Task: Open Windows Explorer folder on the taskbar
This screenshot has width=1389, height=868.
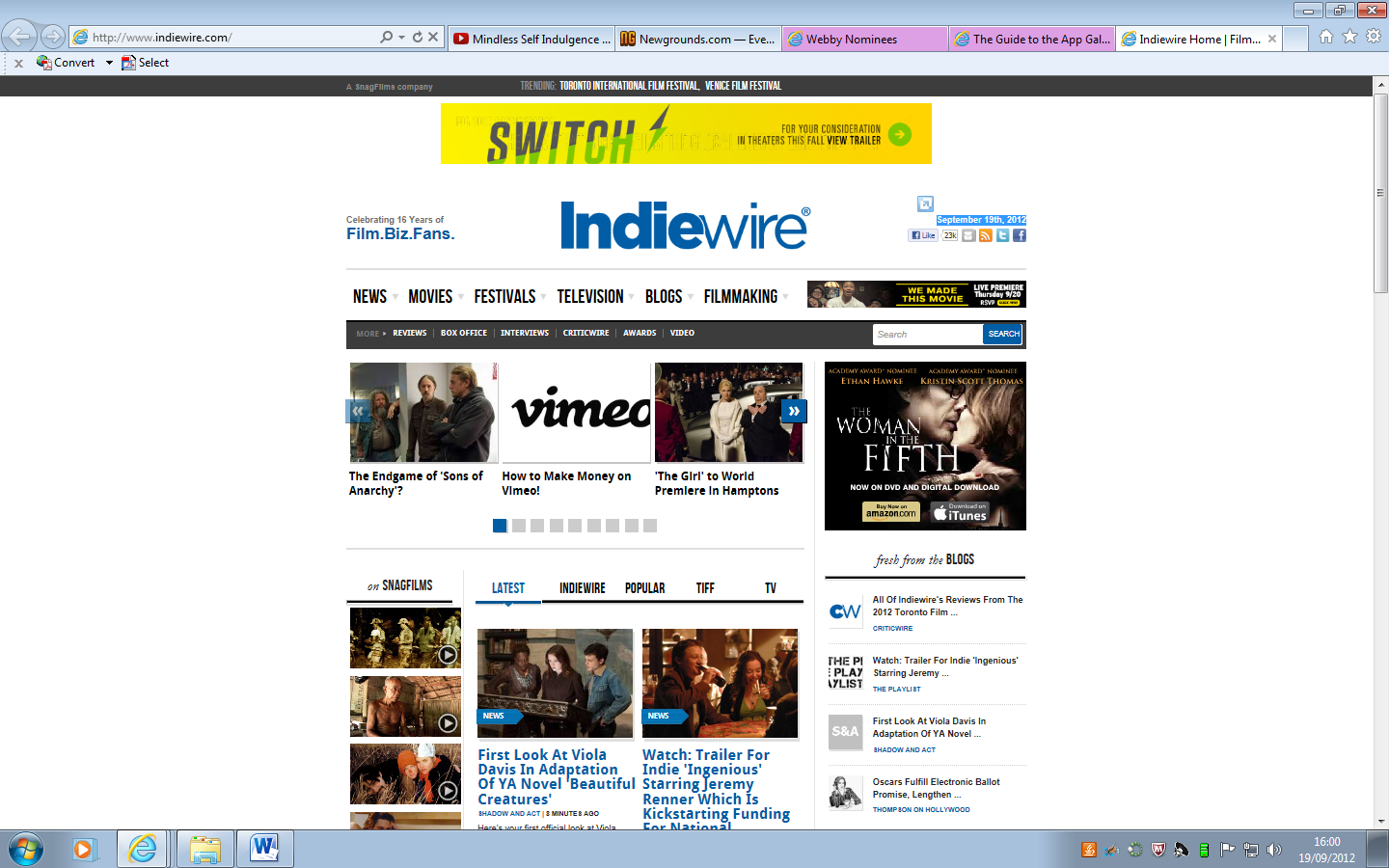Action: [204, 850]
